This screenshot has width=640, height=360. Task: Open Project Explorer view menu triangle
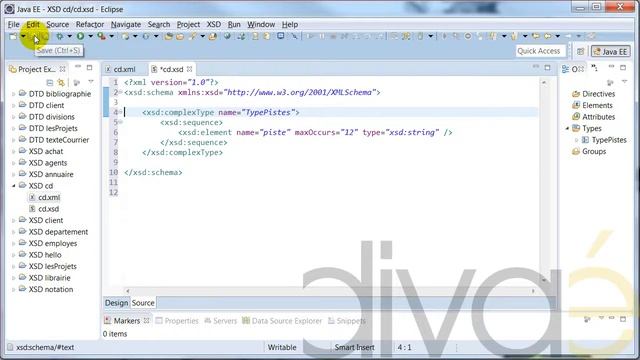[x=91, y=82]
